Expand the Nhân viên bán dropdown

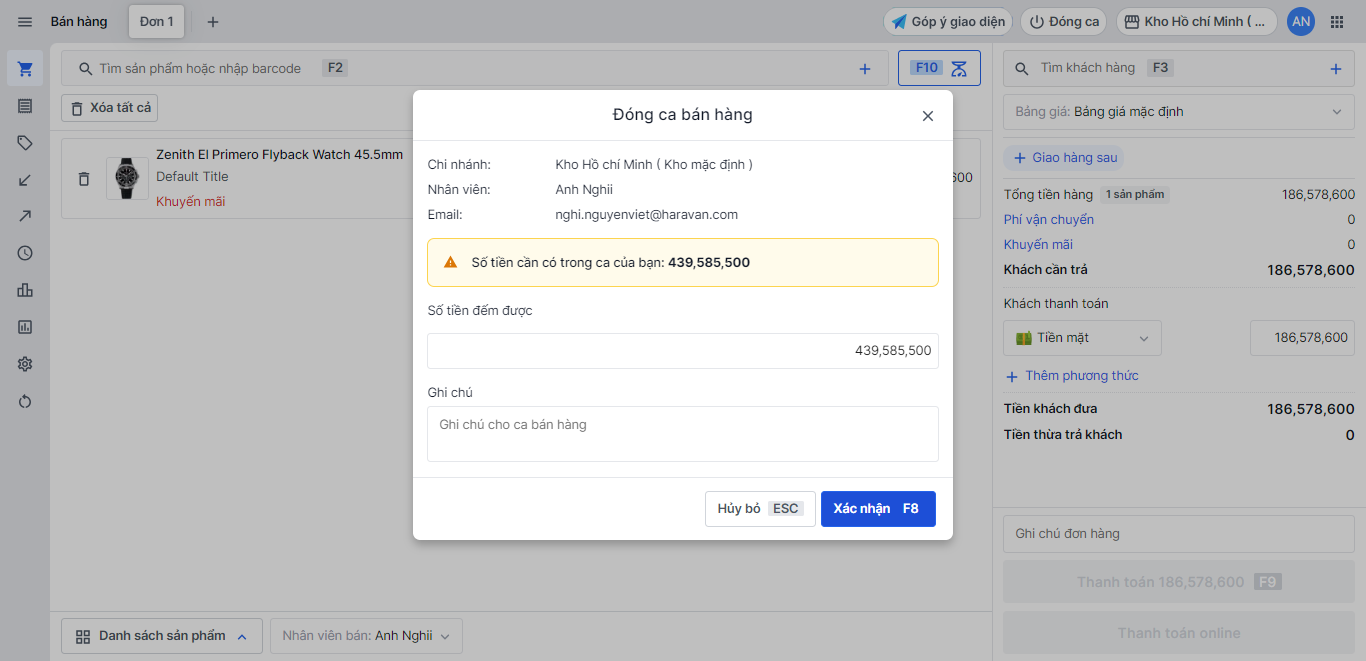pyautogui.click(x=366, y=636)
